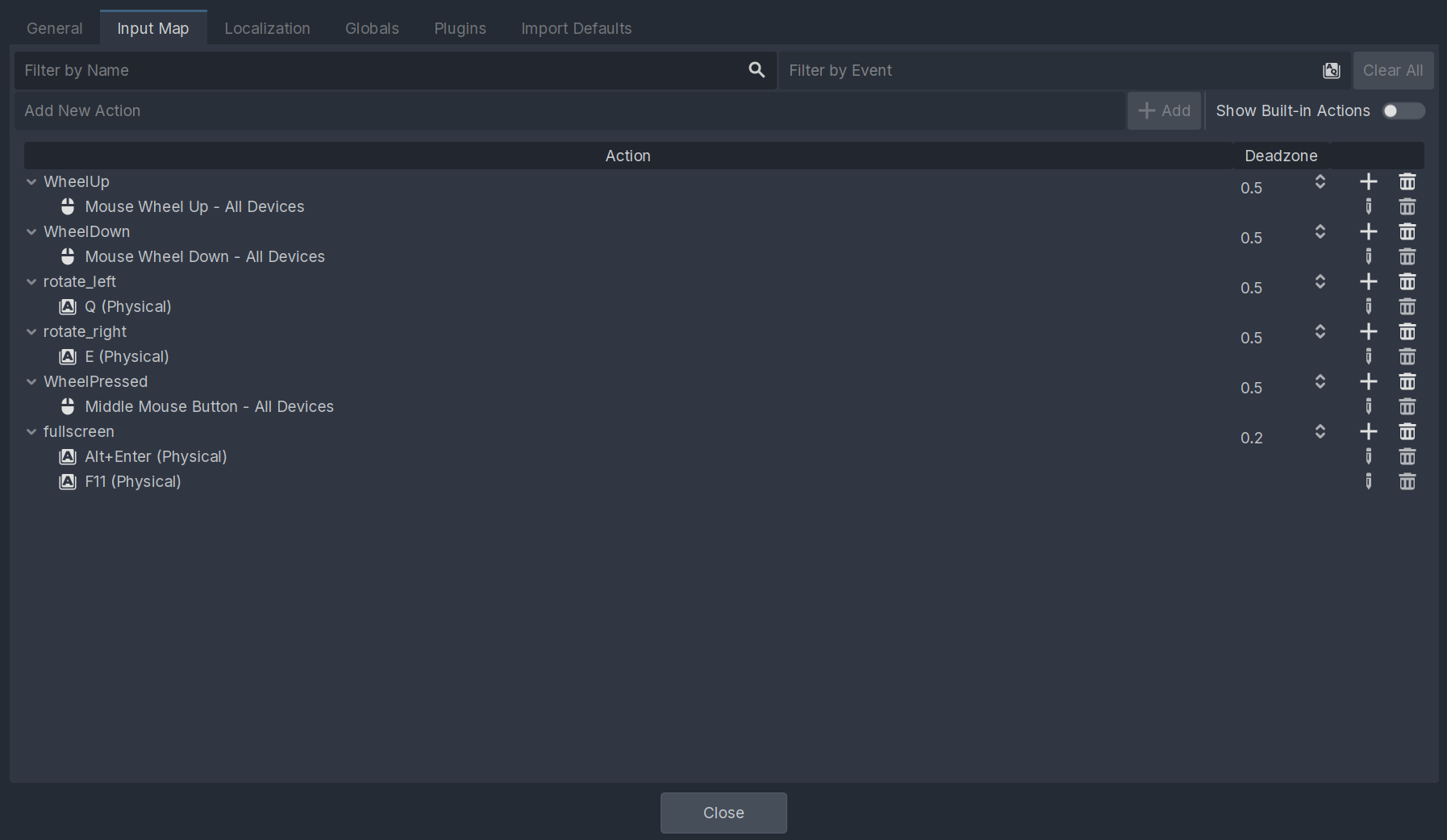Switch to the Localization tab
Screen dimensions: 1447x840
pyautogui.click(x=267, y=28)
